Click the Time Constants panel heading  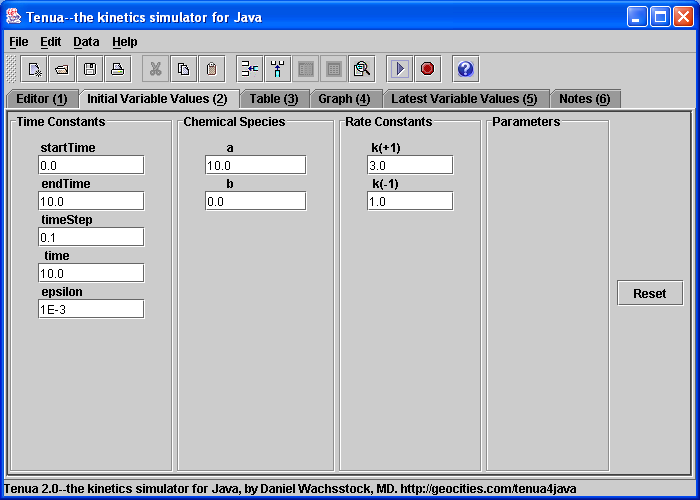[x=61, y=122]
